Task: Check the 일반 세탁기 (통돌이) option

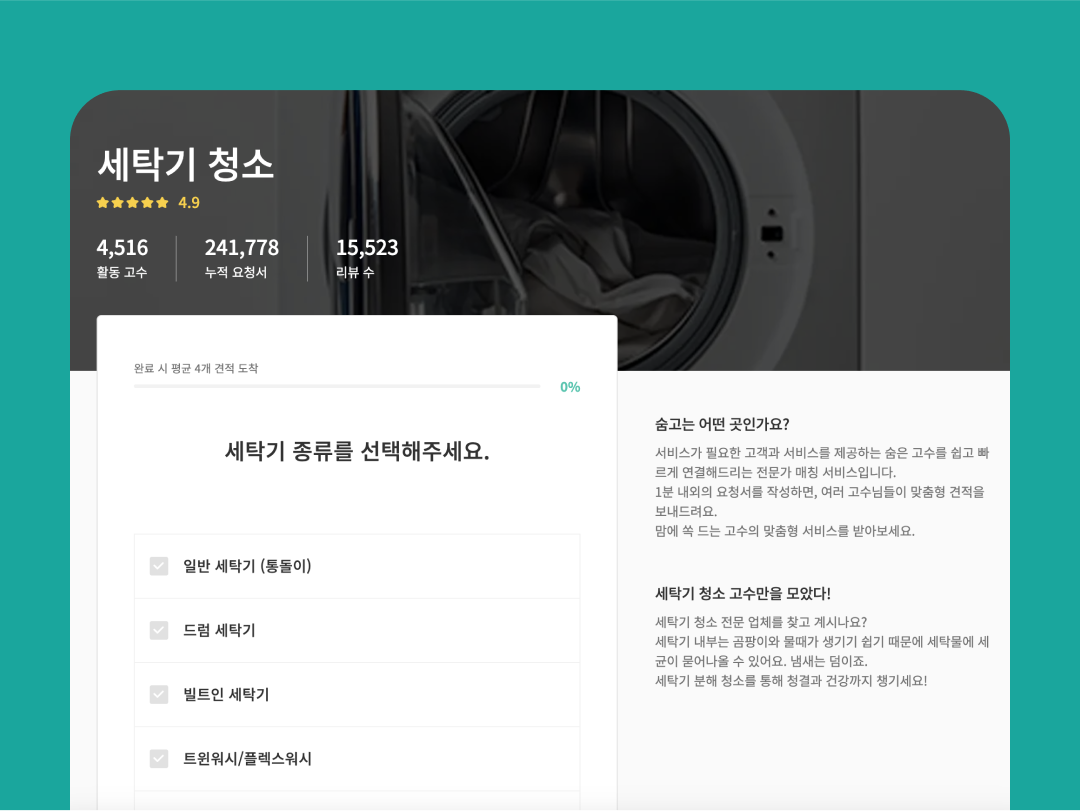Action: coord(158,565)
